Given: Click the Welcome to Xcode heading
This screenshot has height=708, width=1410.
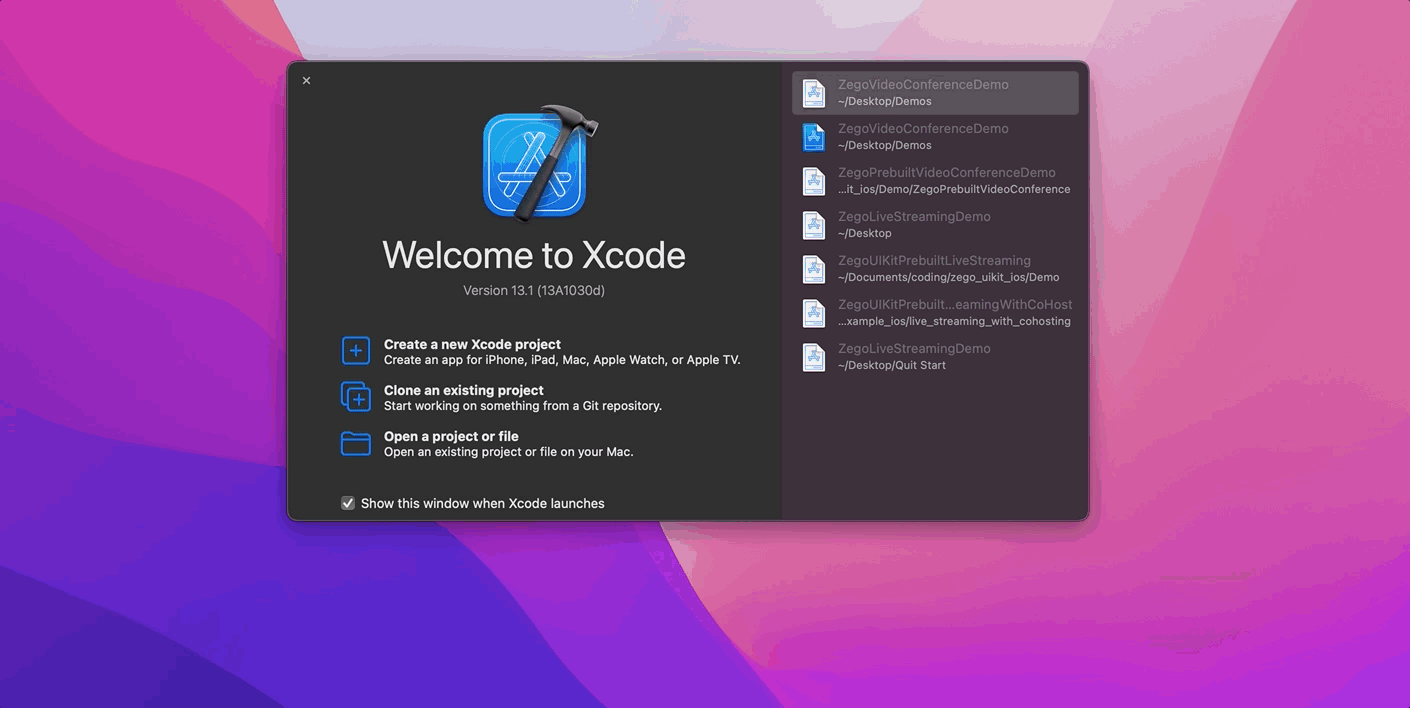Looking at the screenshot, I should pos(534,255).
